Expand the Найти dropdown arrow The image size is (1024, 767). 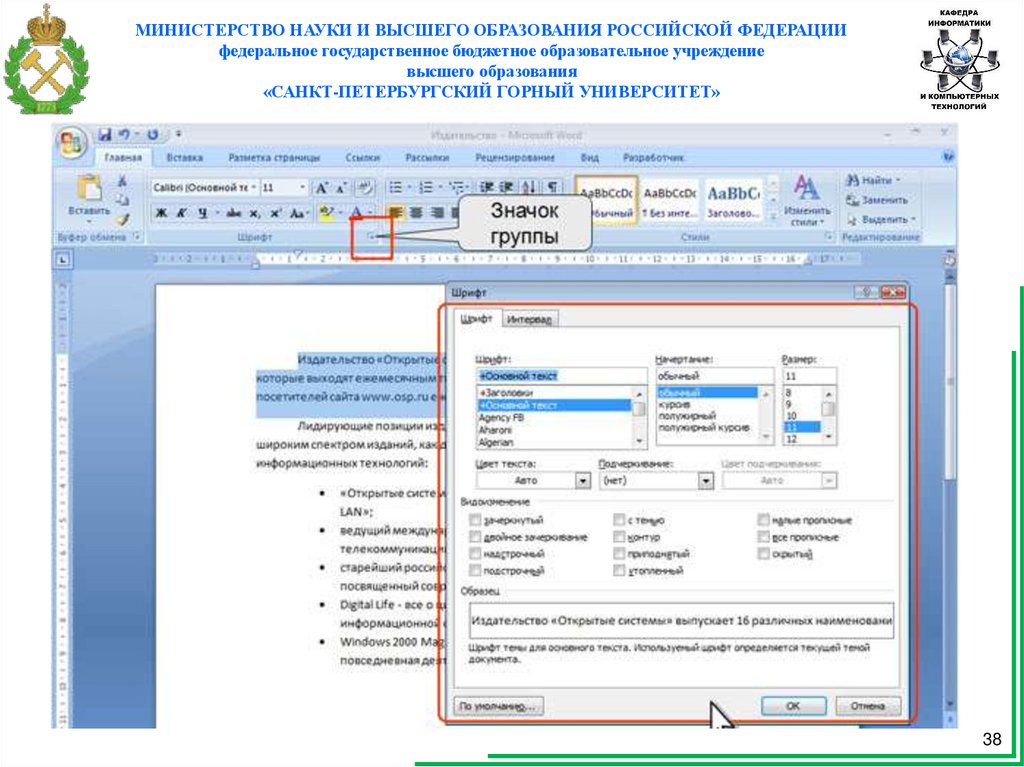tap(897, 180)
